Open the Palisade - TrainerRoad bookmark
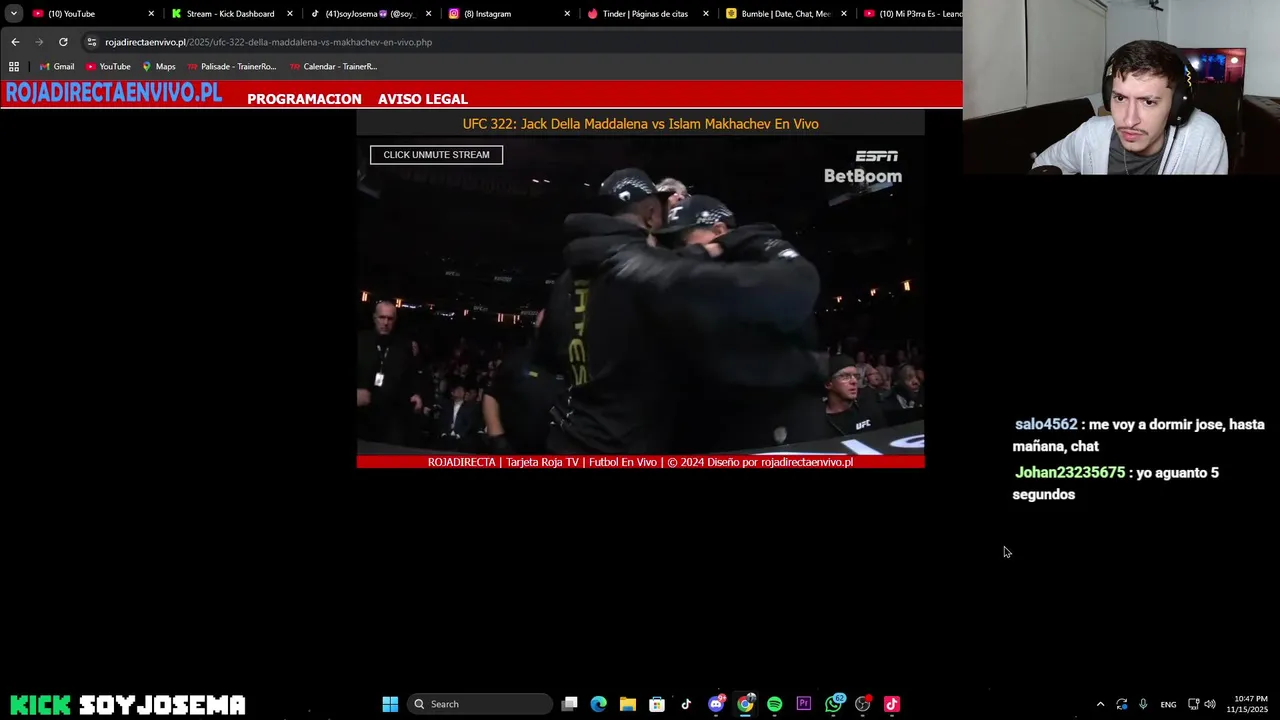Screen dimensions: 1280x720 tap(231, 66)
